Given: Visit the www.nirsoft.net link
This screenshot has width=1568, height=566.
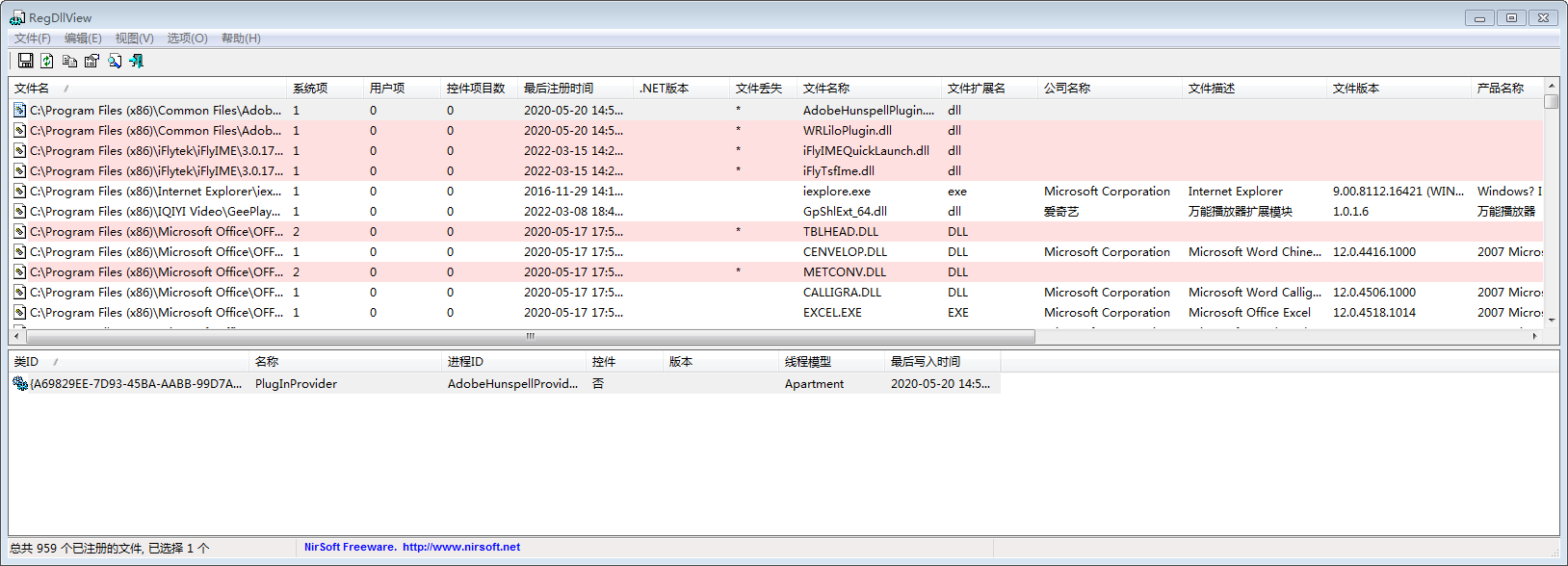Looking at the screenshot, I should coord(460,547).
